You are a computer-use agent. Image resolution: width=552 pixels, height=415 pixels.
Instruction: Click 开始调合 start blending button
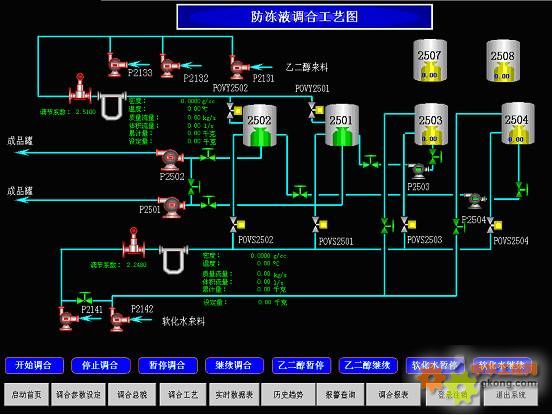[34, 365]
